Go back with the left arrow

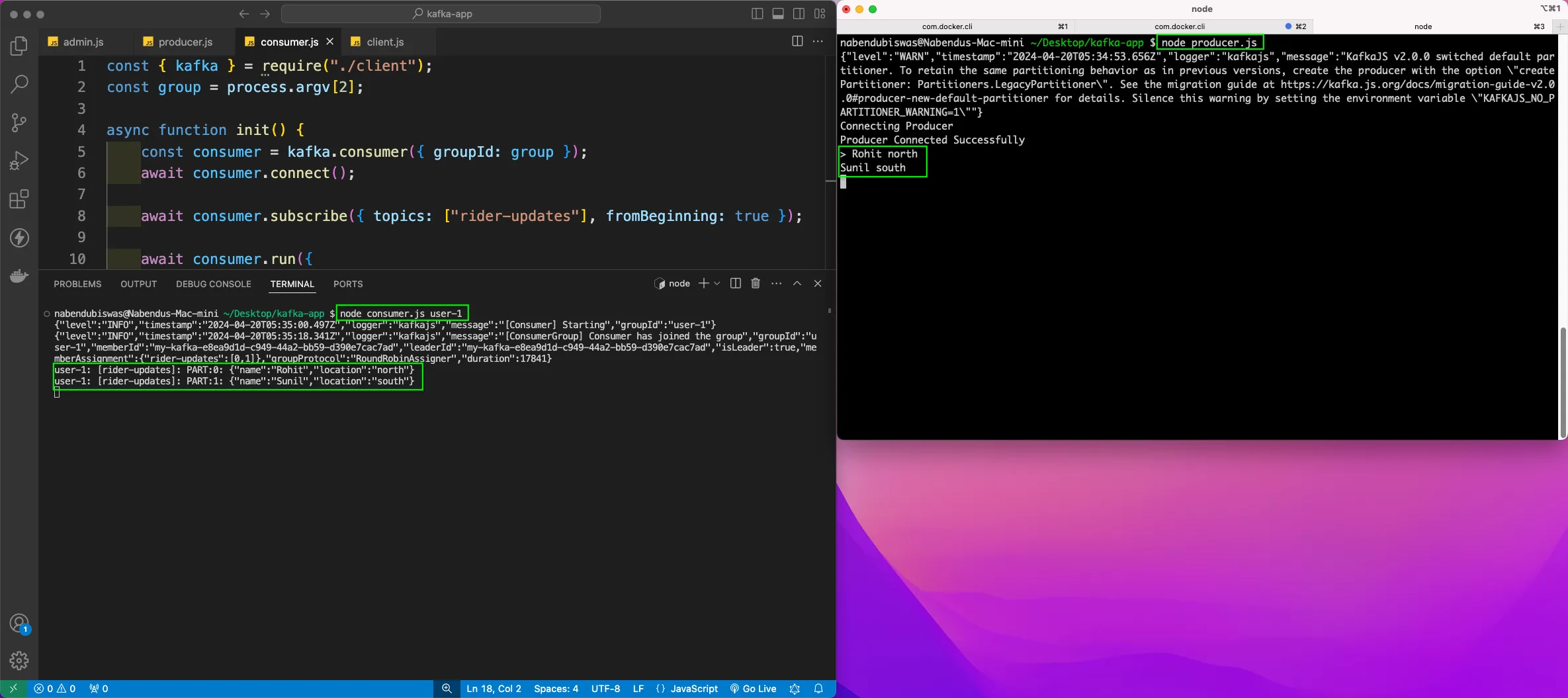(x=244, y=14)
